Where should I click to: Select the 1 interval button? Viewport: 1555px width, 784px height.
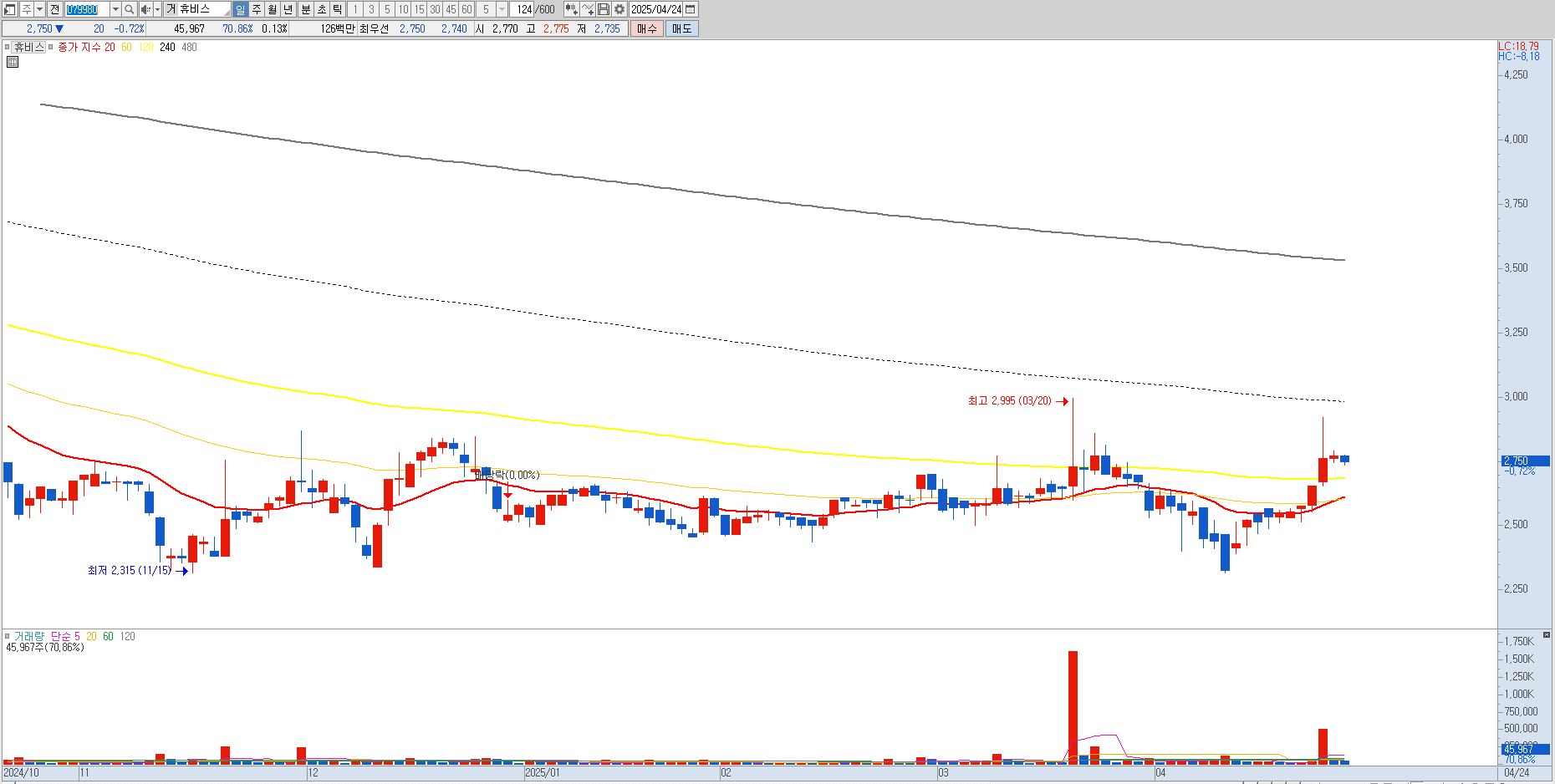[x=354, y=9]
